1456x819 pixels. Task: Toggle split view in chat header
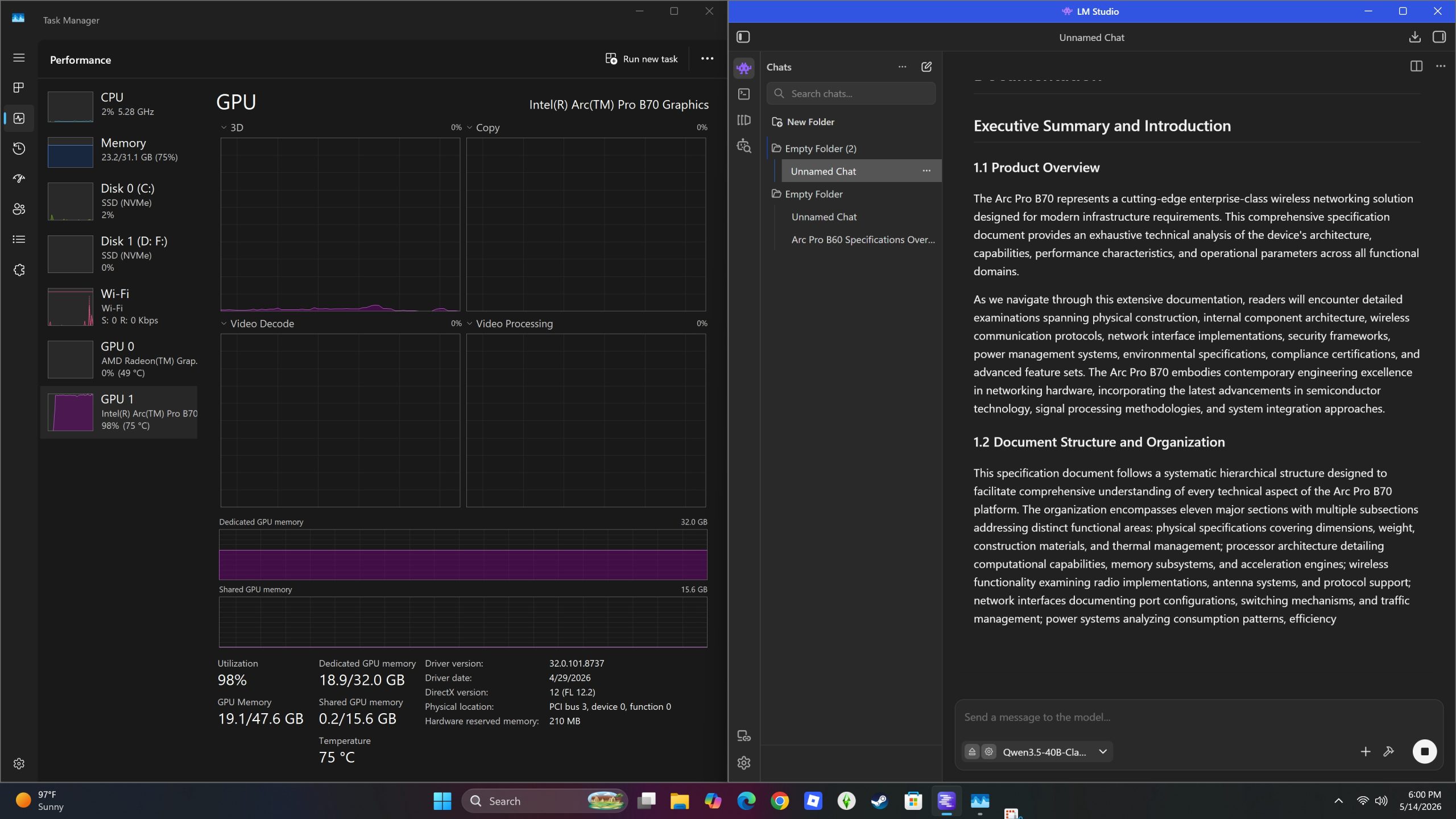point(1416,67)
